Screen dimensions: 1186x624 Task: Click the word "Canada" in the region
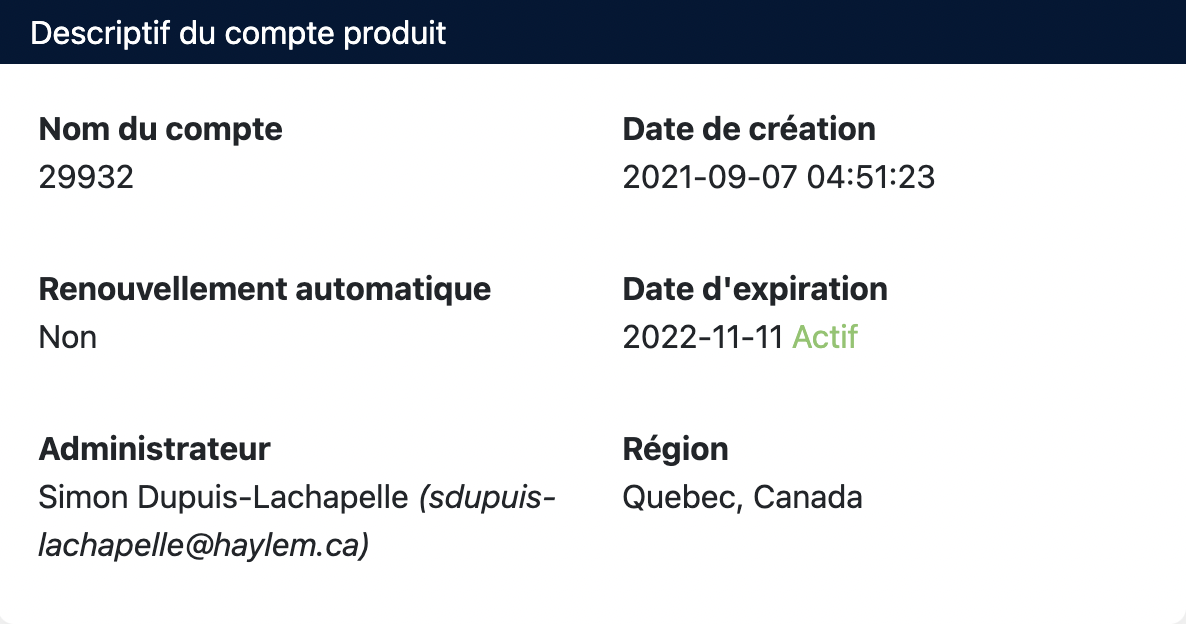point(807,497)
